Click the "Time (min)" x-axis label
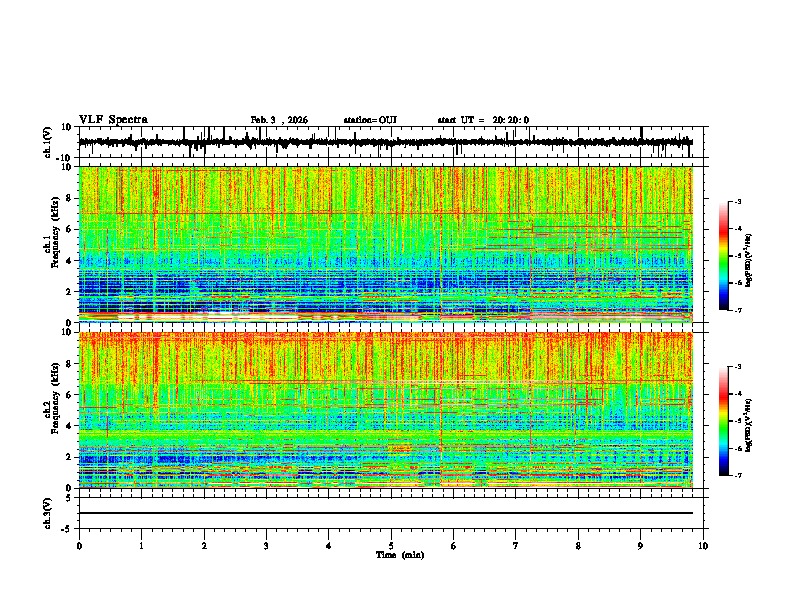792x612 pixels. pyautogui.click(x=400, y=555)
